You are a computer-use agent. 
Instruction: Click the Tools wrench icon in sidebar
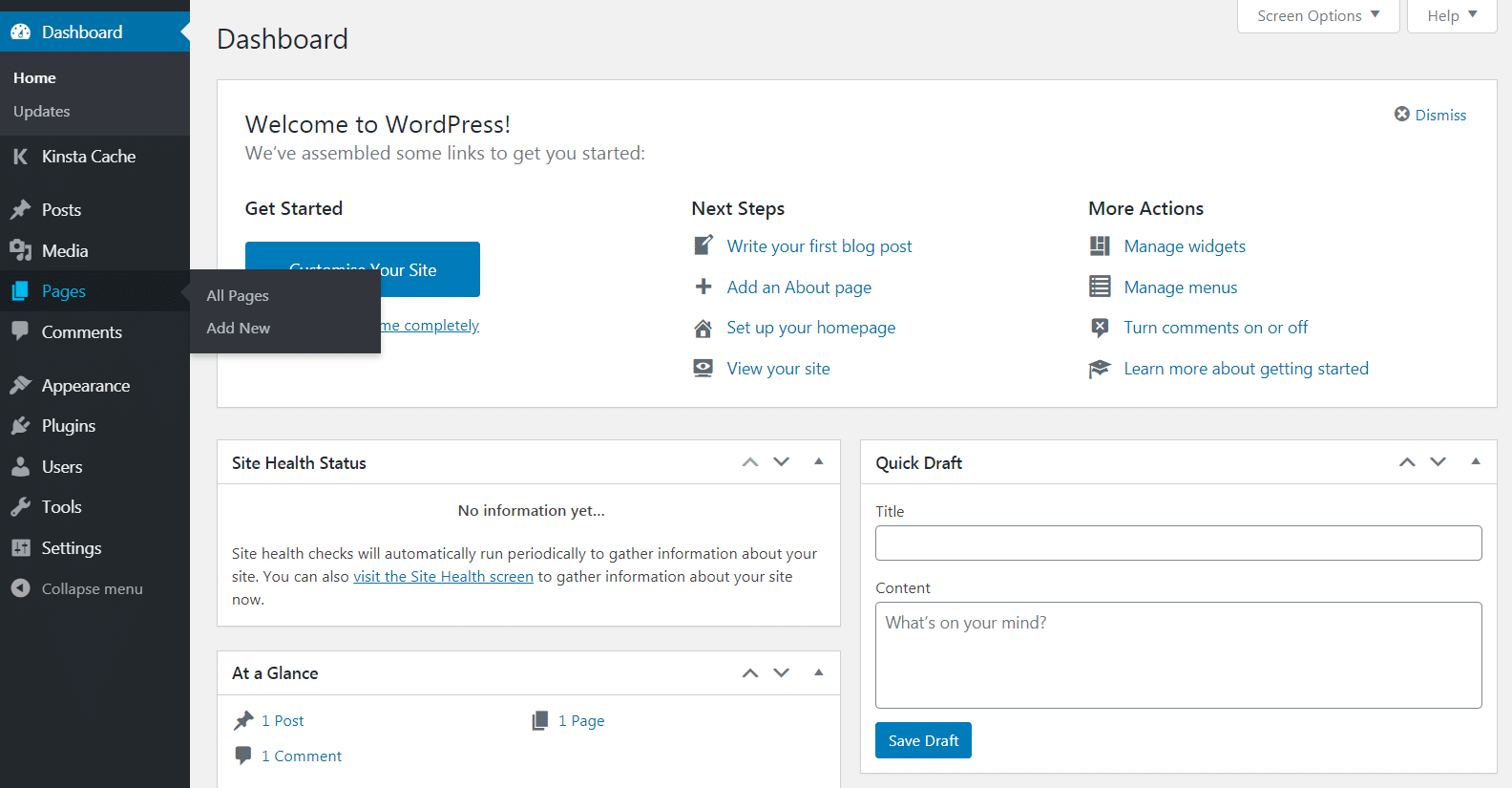click(x=20, y=507)
